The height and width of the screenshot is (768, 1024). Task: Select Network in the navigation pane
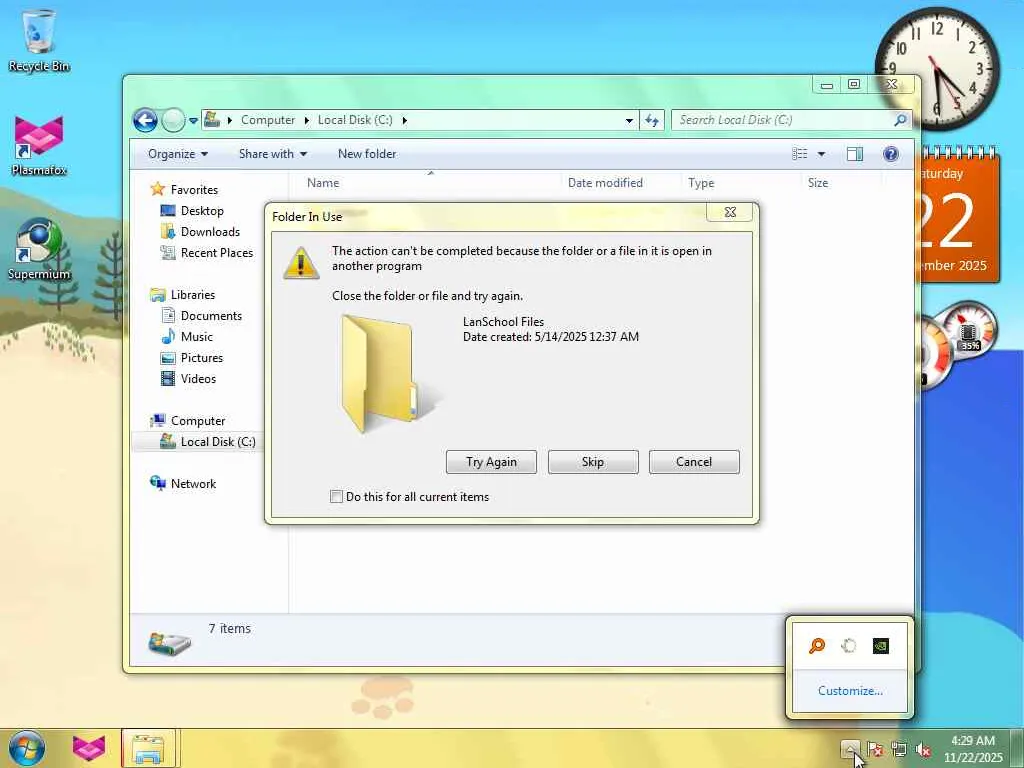193,484
